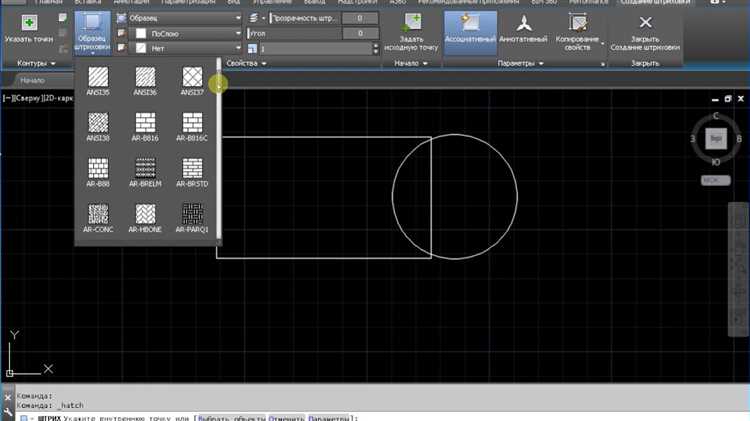Viewport: 750px width, 421px height.
Task: Choose the AR-PARQ1 parquet pattern
Action: pyautogui.click(x=191, y=214)
